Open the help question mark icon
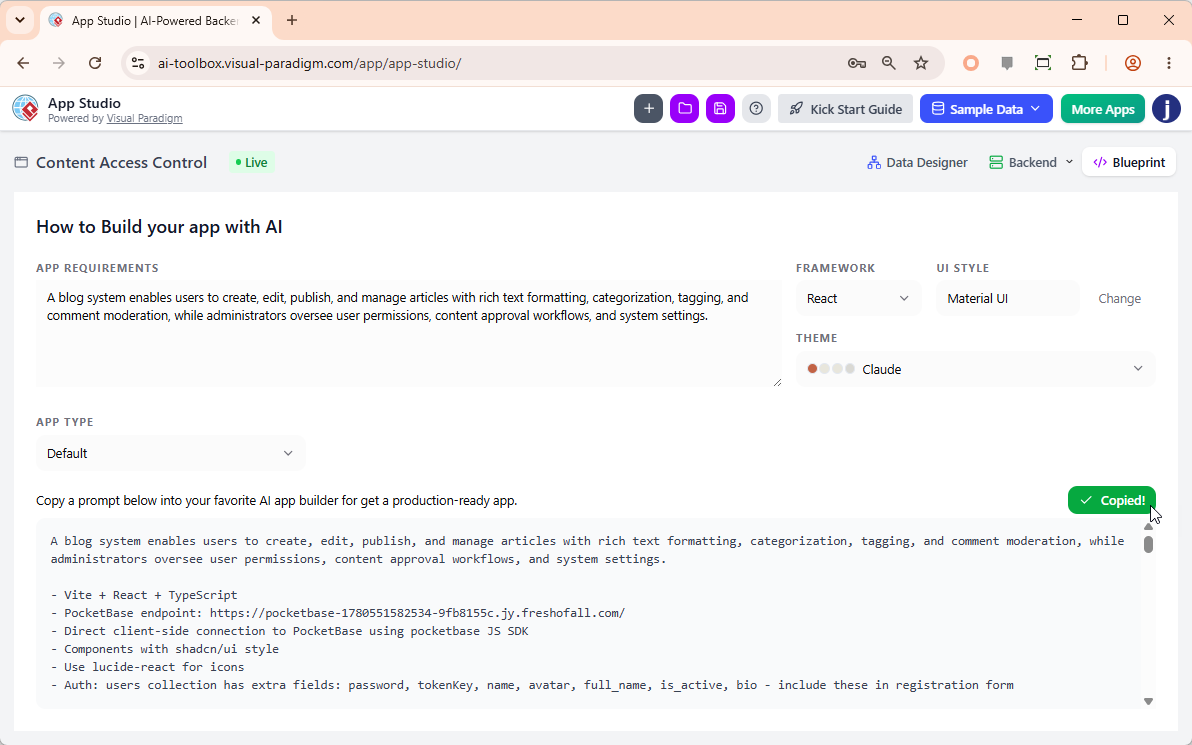Screen dimensions: 1192x745 (756, 109)
